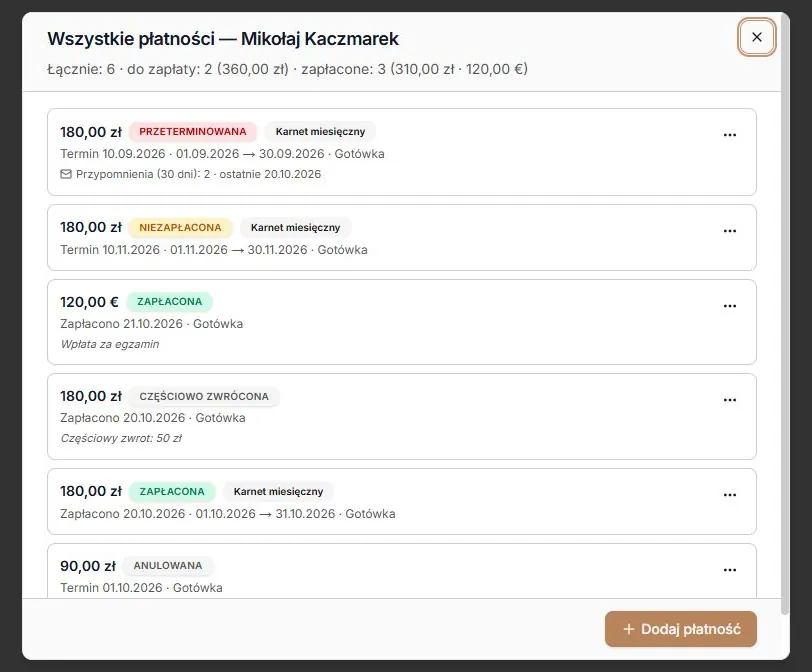Open options menu for CZĘŚCIOWO ZWRÓCONA payment
Image resolution: width=812 pixels, height=672 pixels.
(730, 400)
